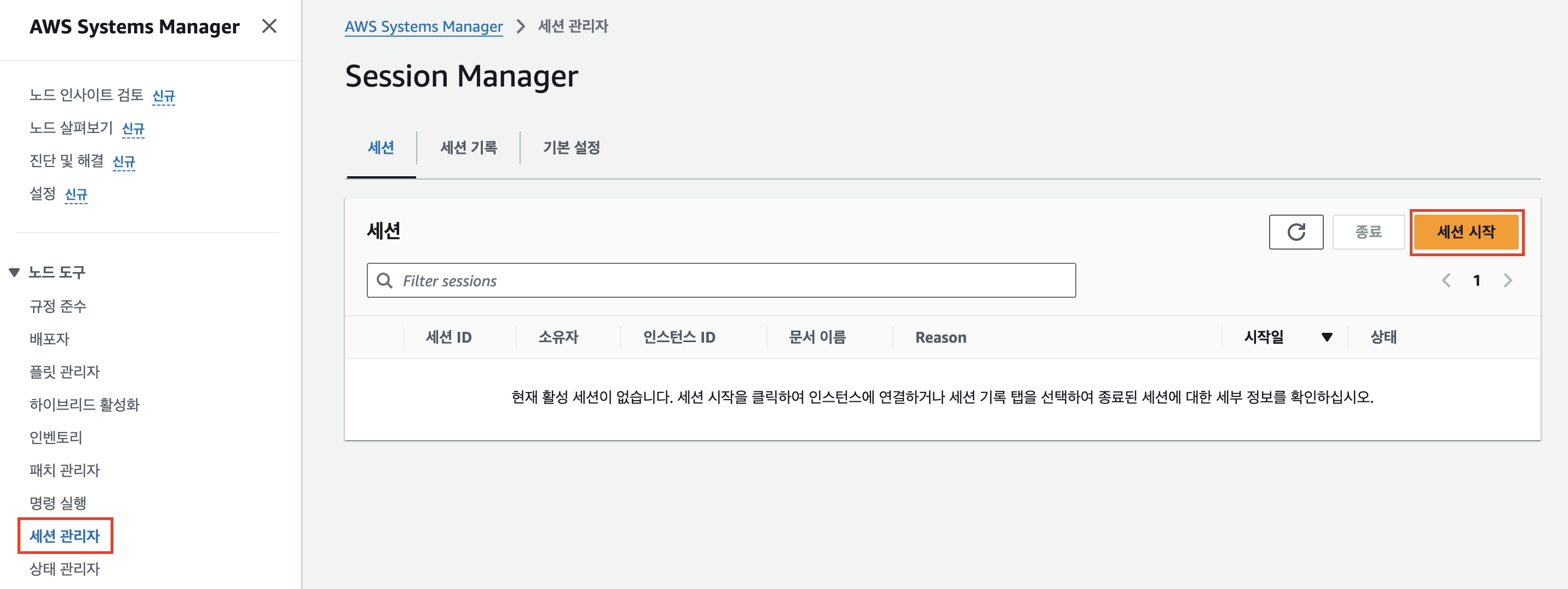Open the 세션 기록 tab
The width and height of the screenshot is (1568, 589).
(469, 147)
